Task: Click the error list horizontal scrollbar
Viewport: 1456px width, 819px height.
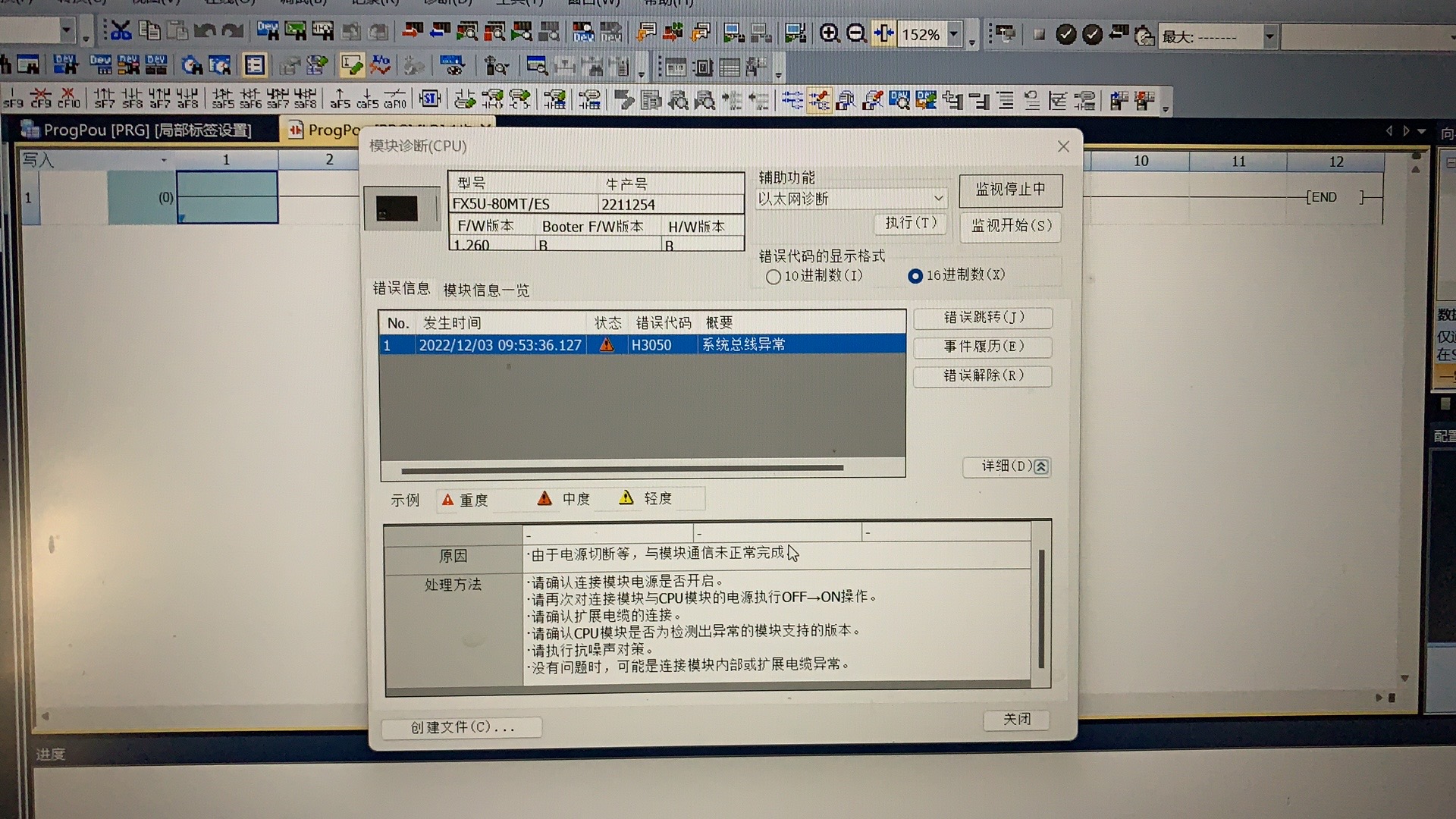Action: point(622,469)
